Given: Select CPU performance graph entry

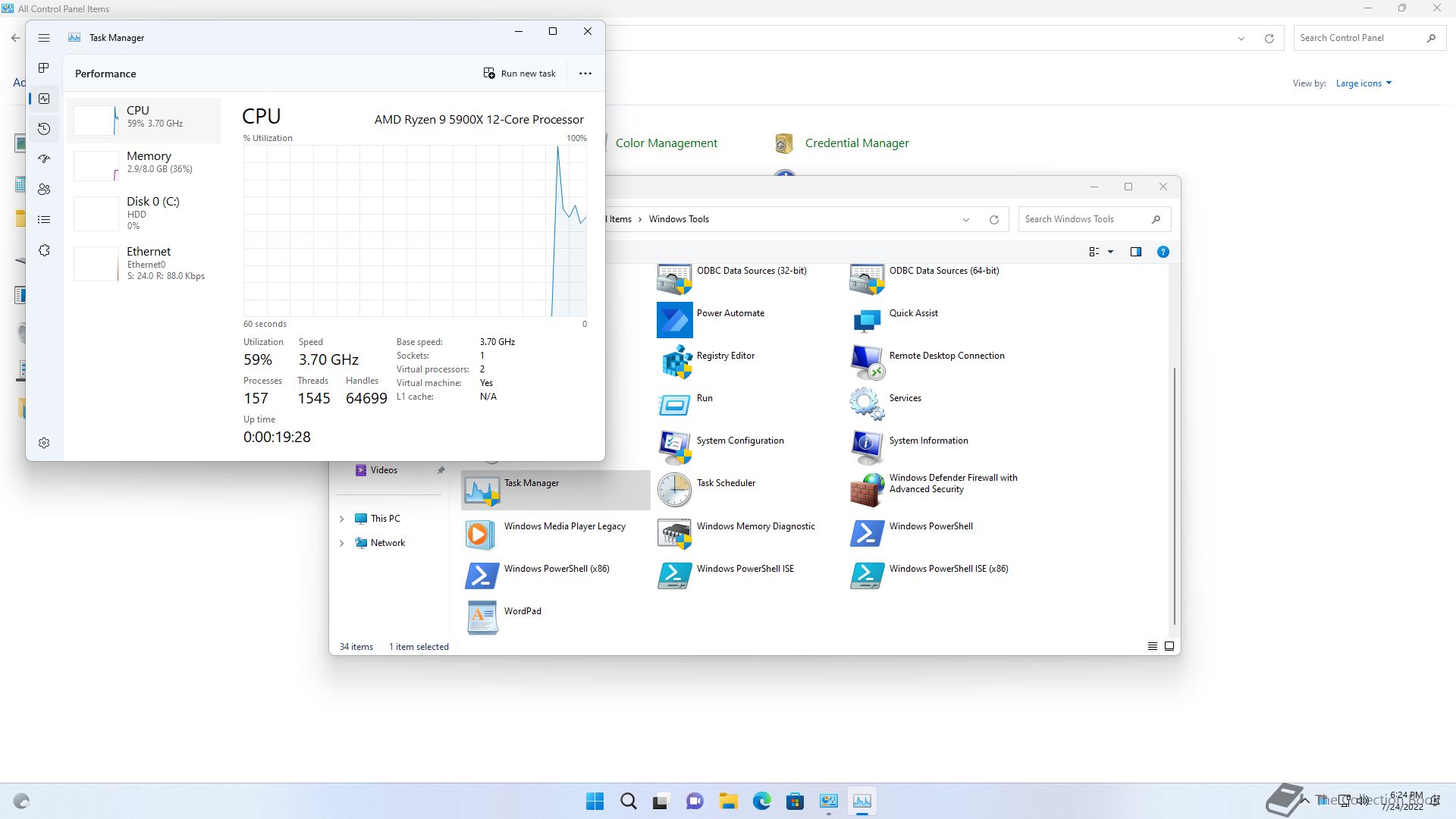Looking at the screenshot, I should pyautogui.click(x=143, y=120).
